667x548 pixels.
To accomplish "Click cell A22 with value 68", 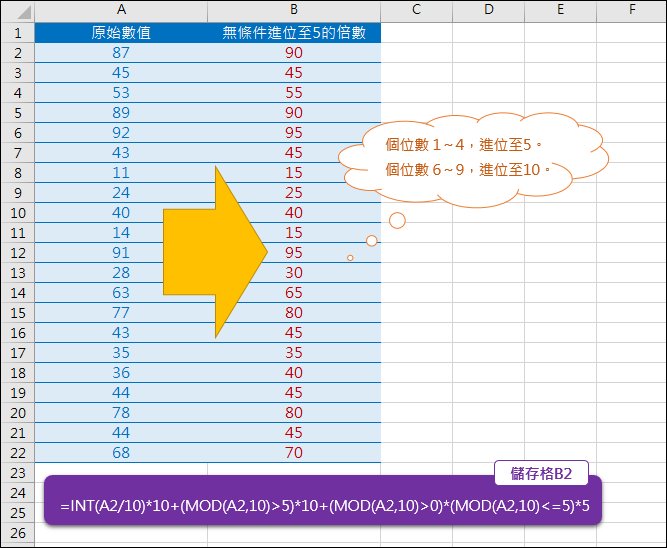I will pos(121,453).
